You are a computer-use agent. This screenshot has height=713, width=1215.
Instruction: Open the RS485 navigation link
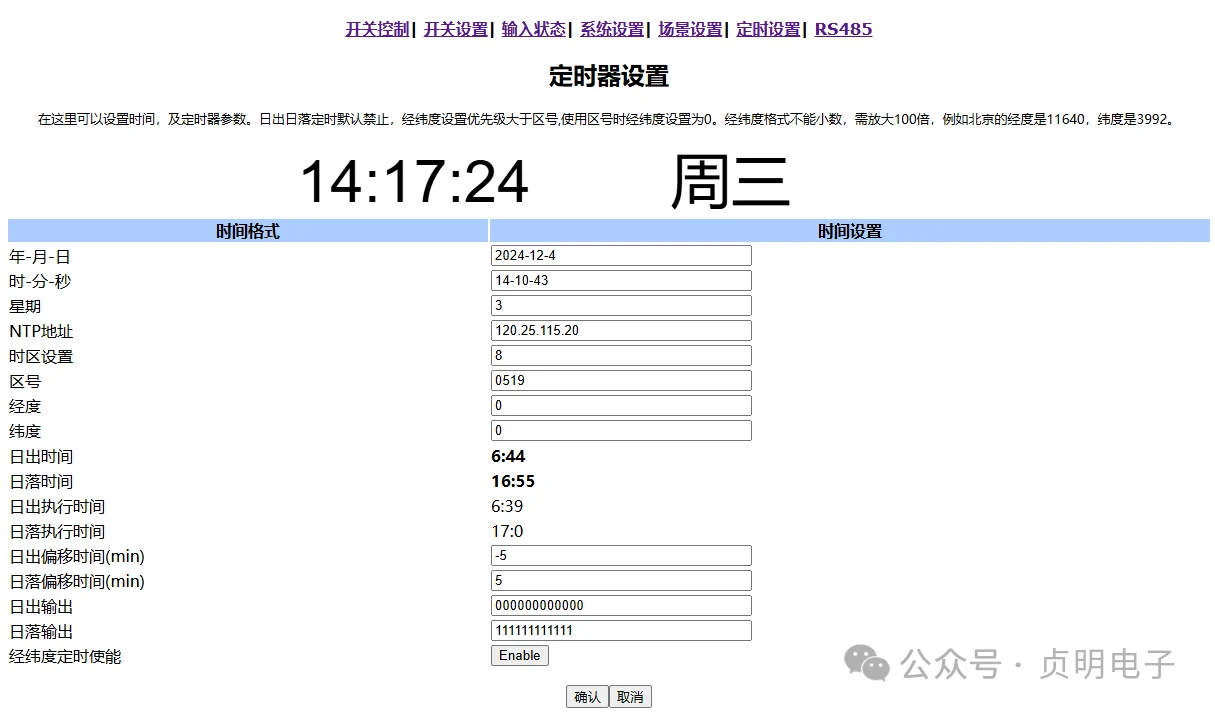pyautogui.click(x=843, y=29)
